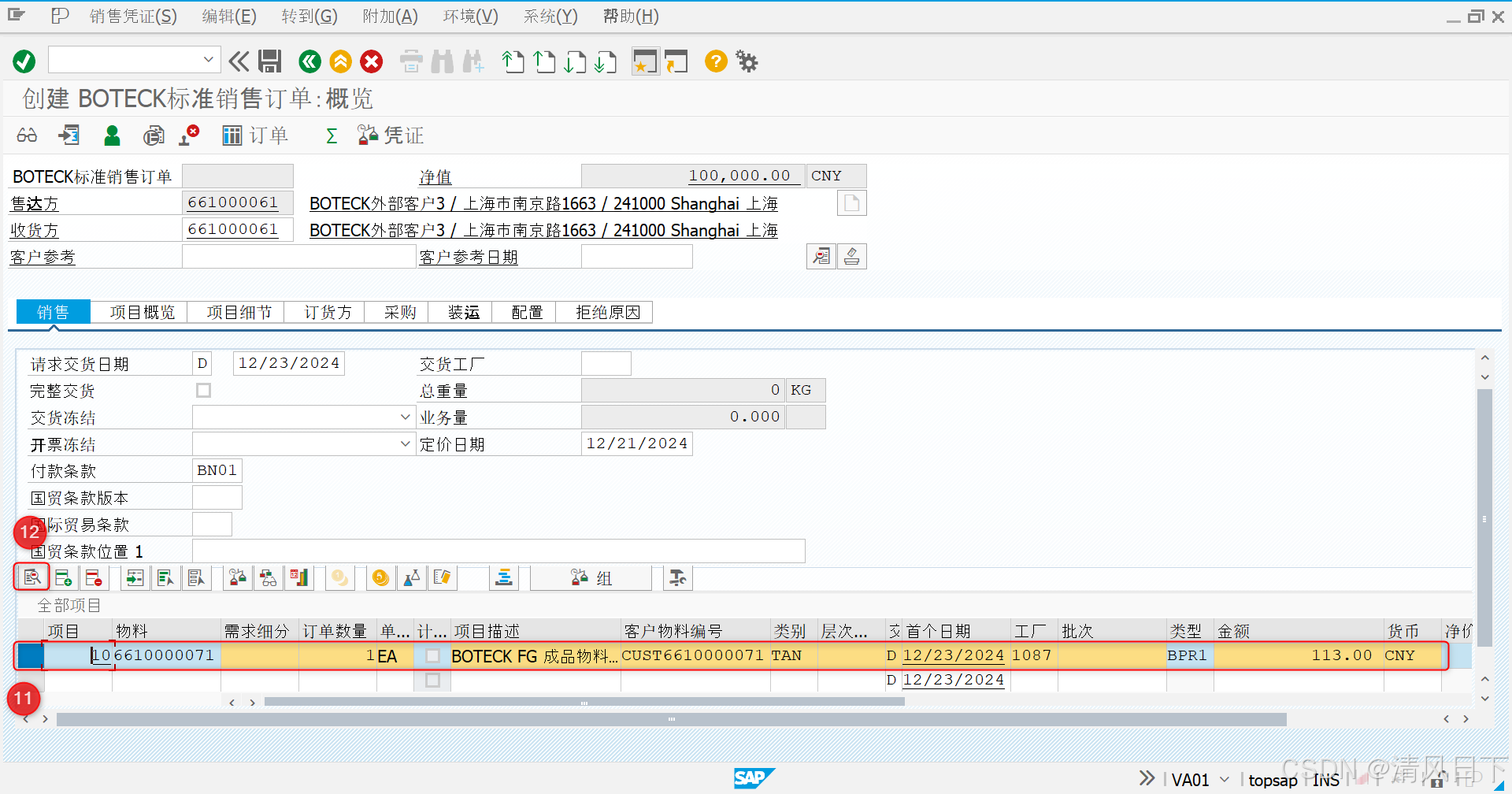Click the header output preview arrow icon
The image size is (1512, 794).
coord(69,135)
